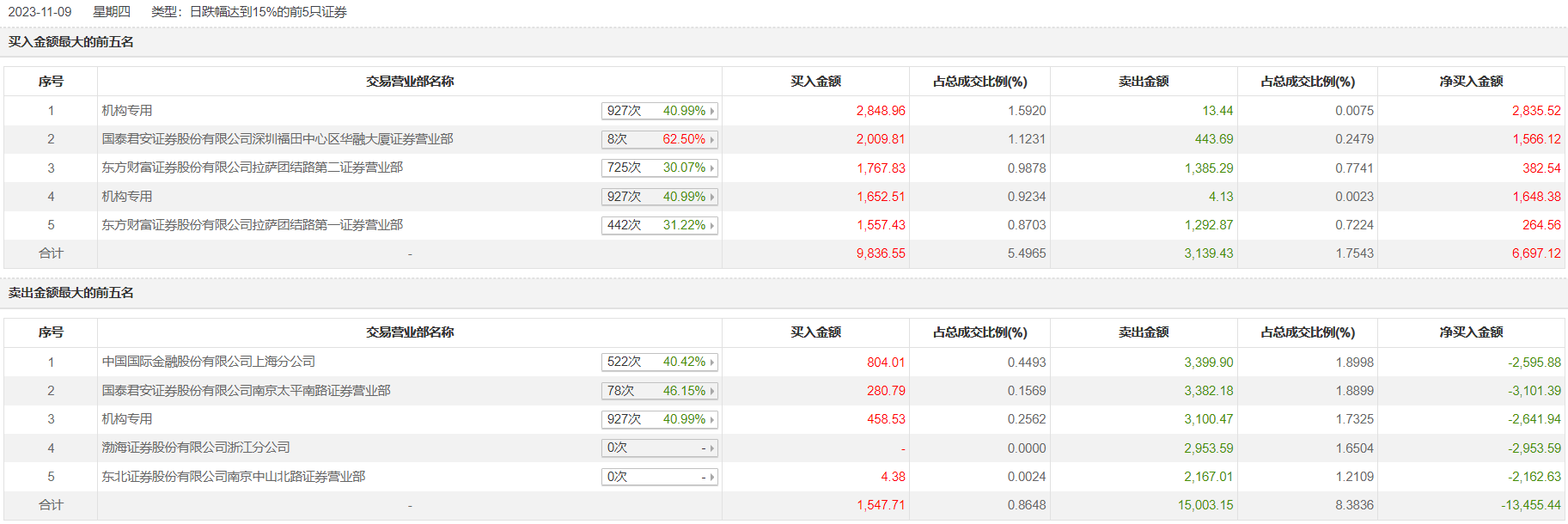Expand the 78次 46.15% badge
Screen dimensions: 1568x524
(659, 391)
